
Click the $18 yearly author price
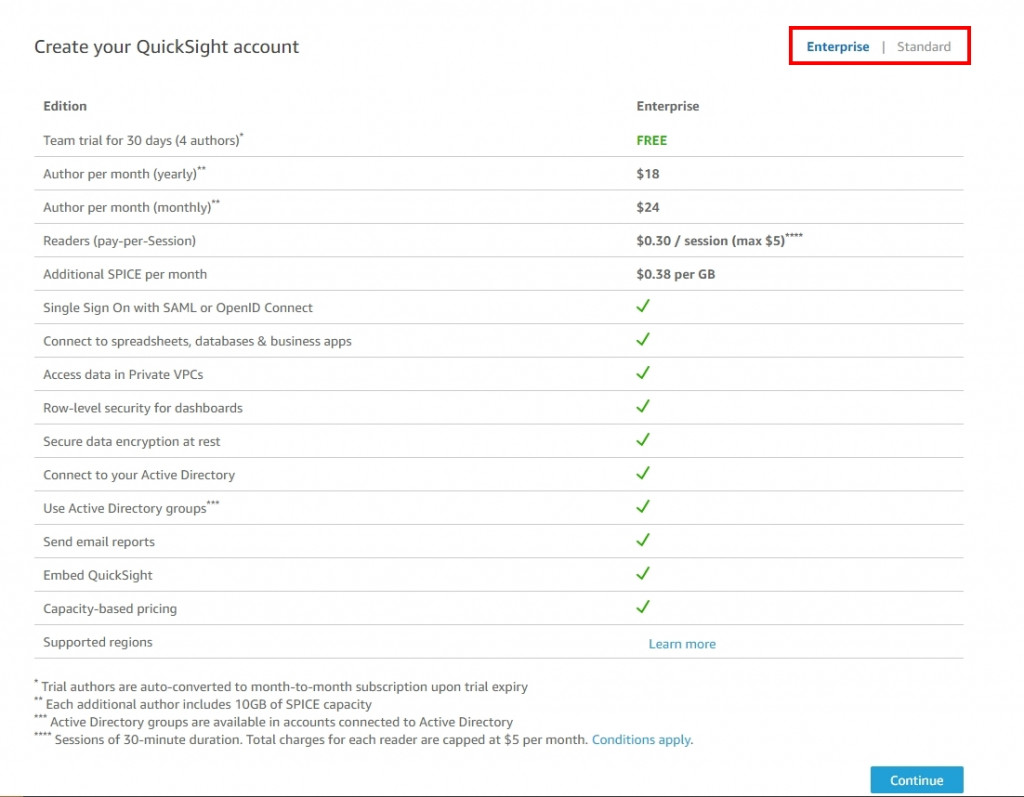pos(648,174)
